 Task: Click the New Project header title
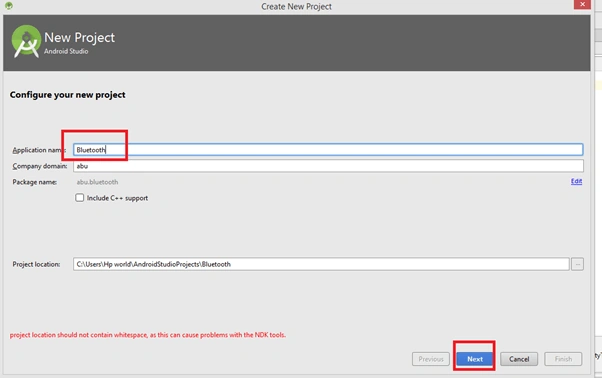pos(79,37)
